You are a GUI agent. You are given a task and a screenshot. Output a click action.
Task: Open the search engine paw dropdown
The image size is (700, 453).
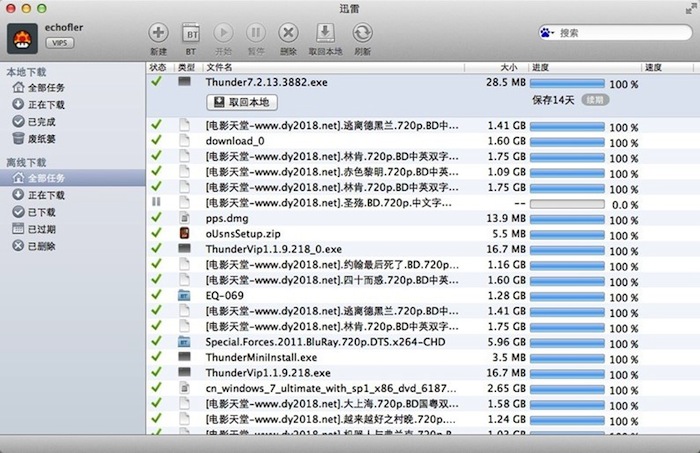pos(549,33)
